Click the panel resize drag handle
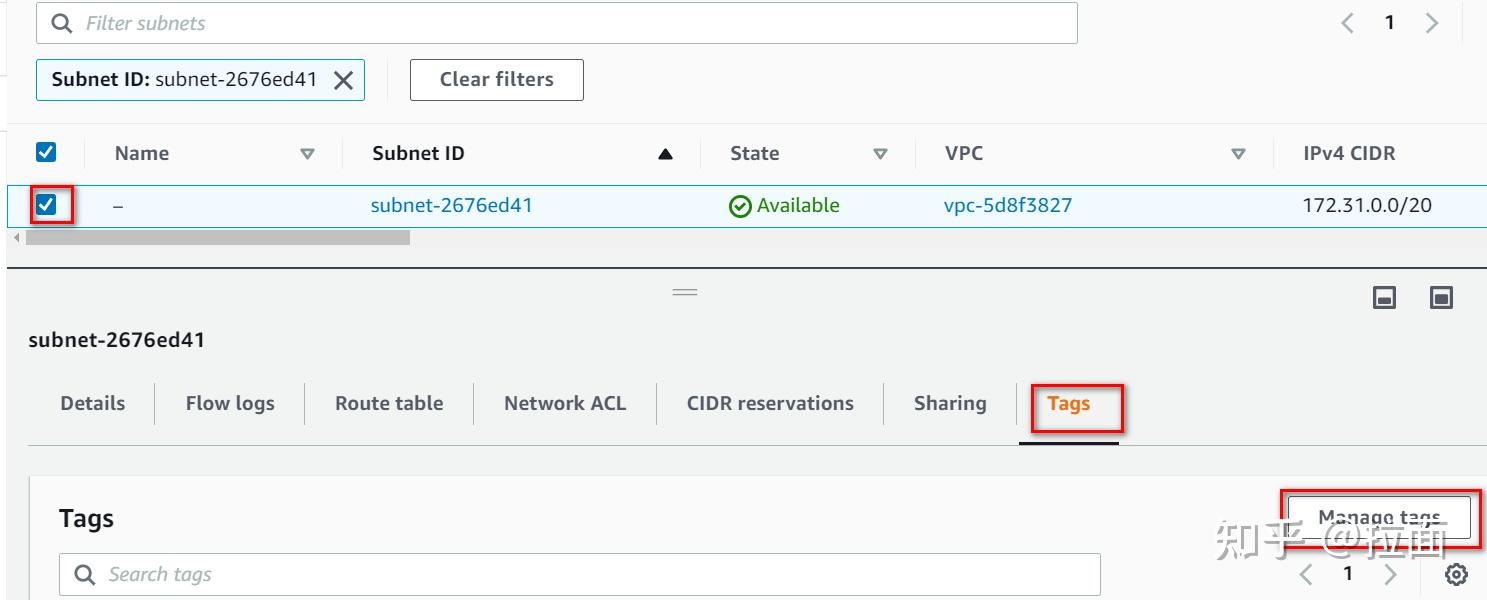 point(685,292)
